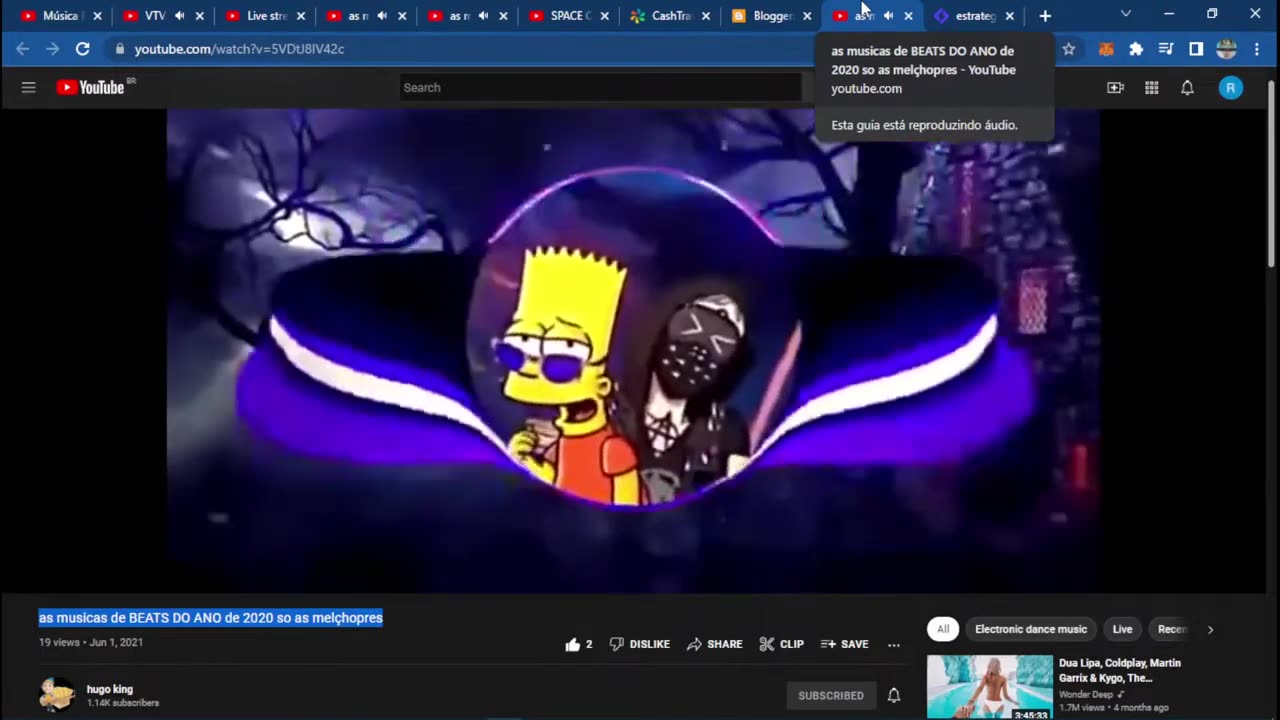1280x720 pixels.
Task: Open a new browser tab
Action: click(1045, 16)
